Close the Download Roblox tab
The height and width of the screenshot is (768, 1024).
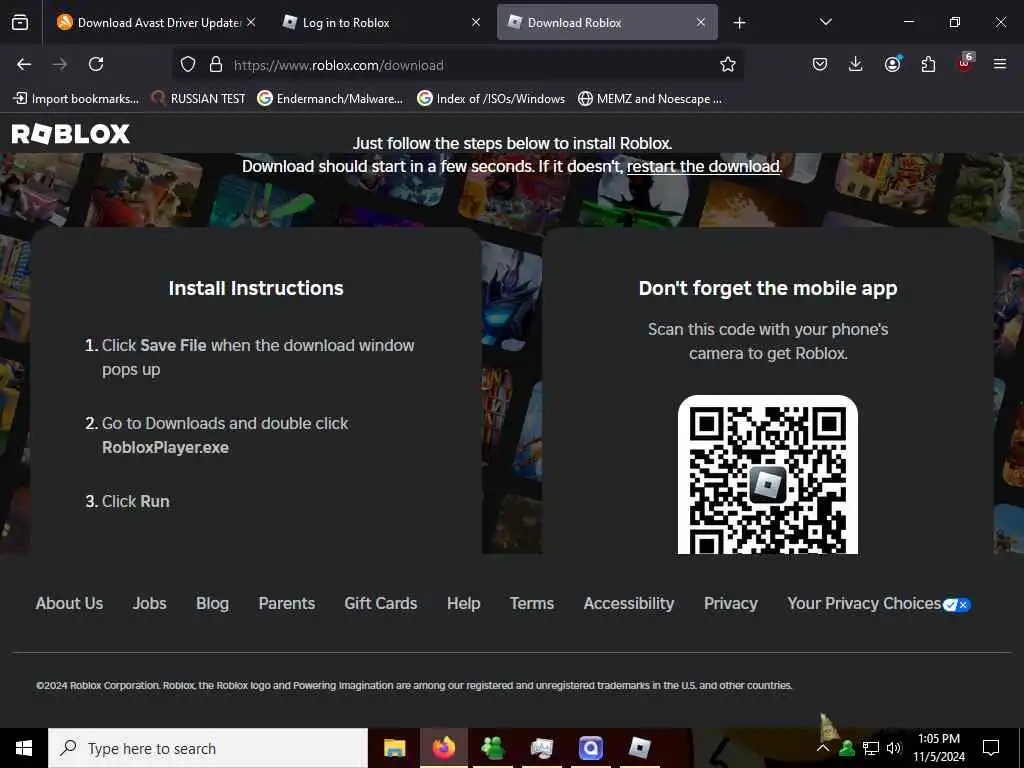(x=701, y=22)
